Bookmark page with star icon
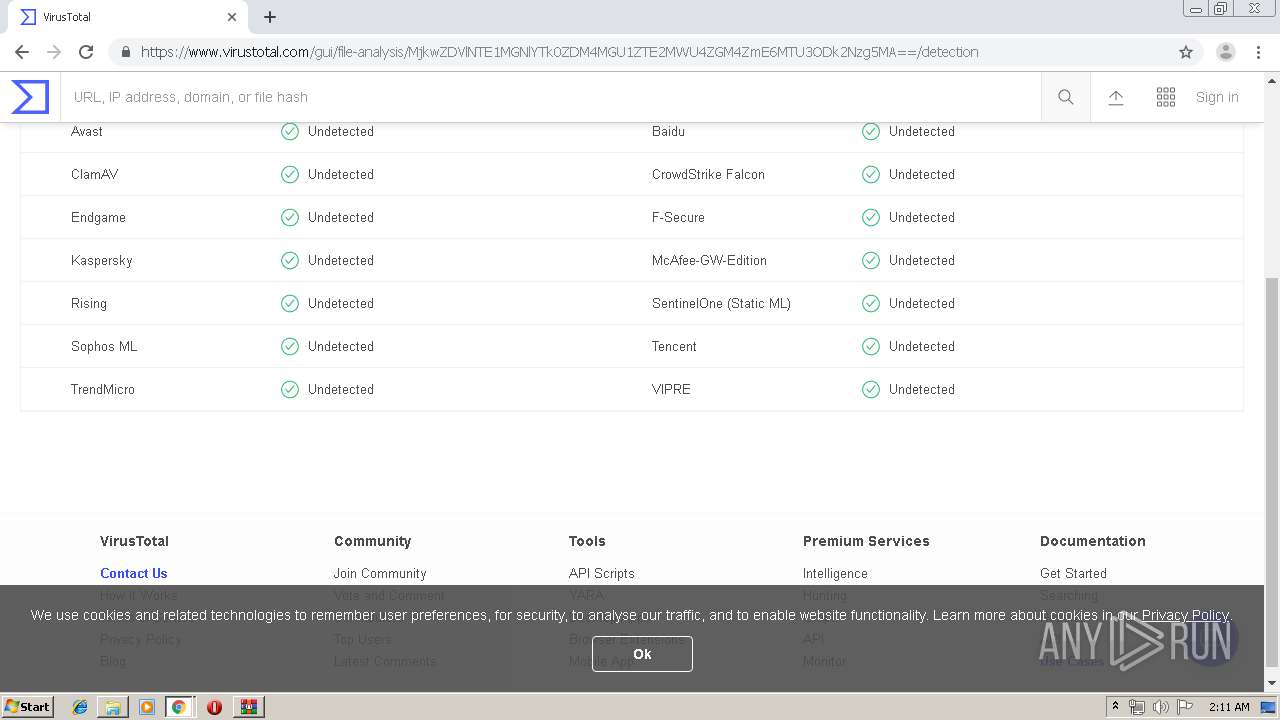Image resolution: width=1280 pixels, height=720 pixels. (1186, 52)
